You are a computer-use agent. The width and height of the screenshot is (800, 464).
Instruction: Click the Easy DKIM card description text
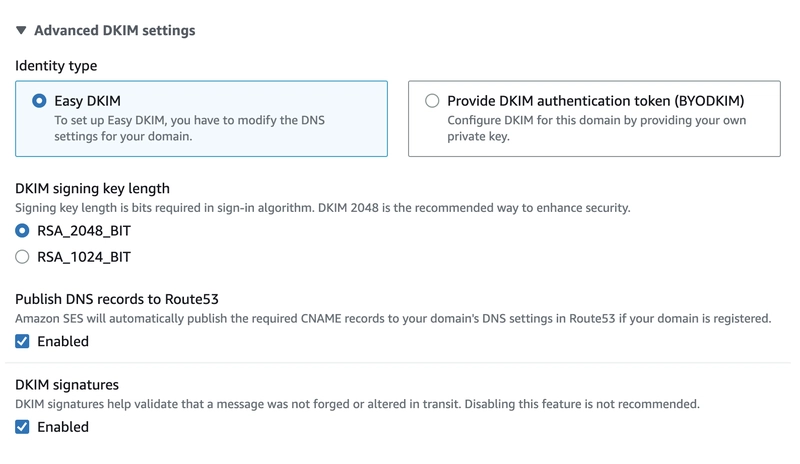point(189,128)
